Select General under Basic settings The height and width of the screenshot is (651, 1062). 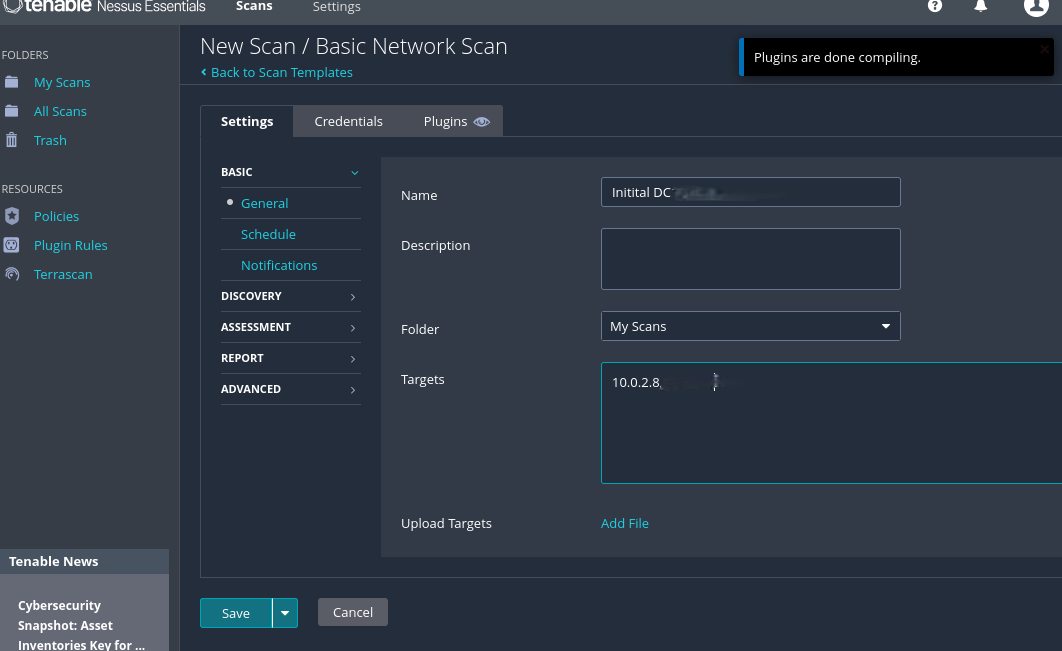[264, 203]
